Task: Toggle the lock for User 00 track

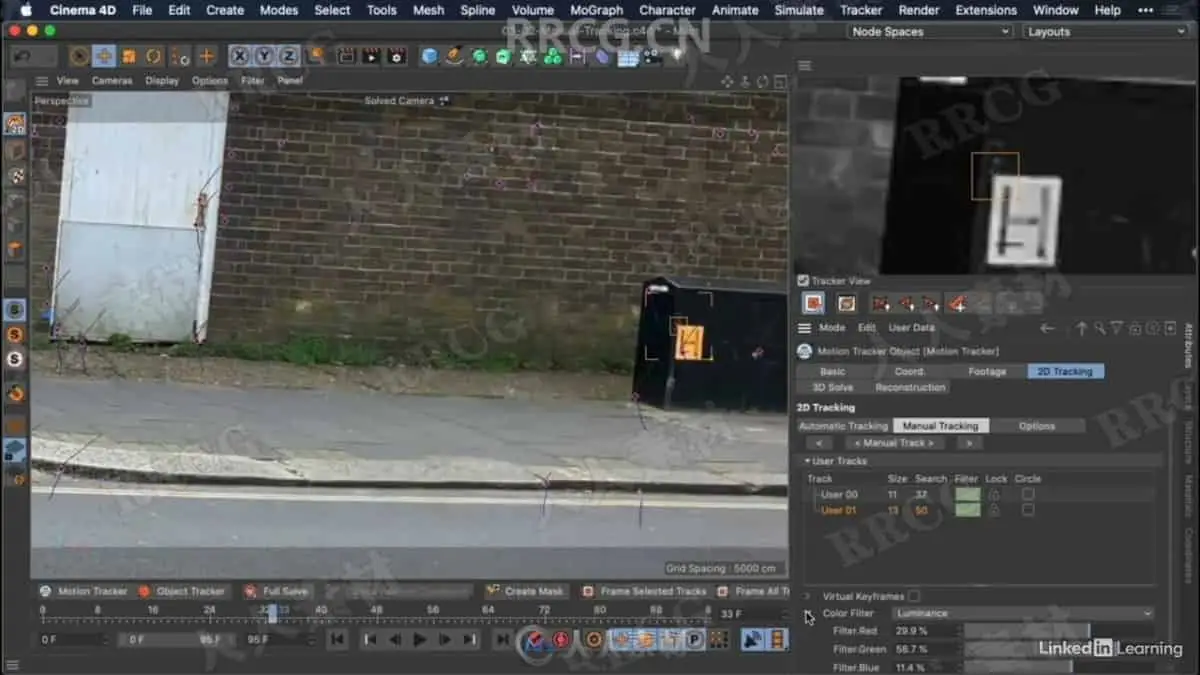Action: (x=994, y=494)
